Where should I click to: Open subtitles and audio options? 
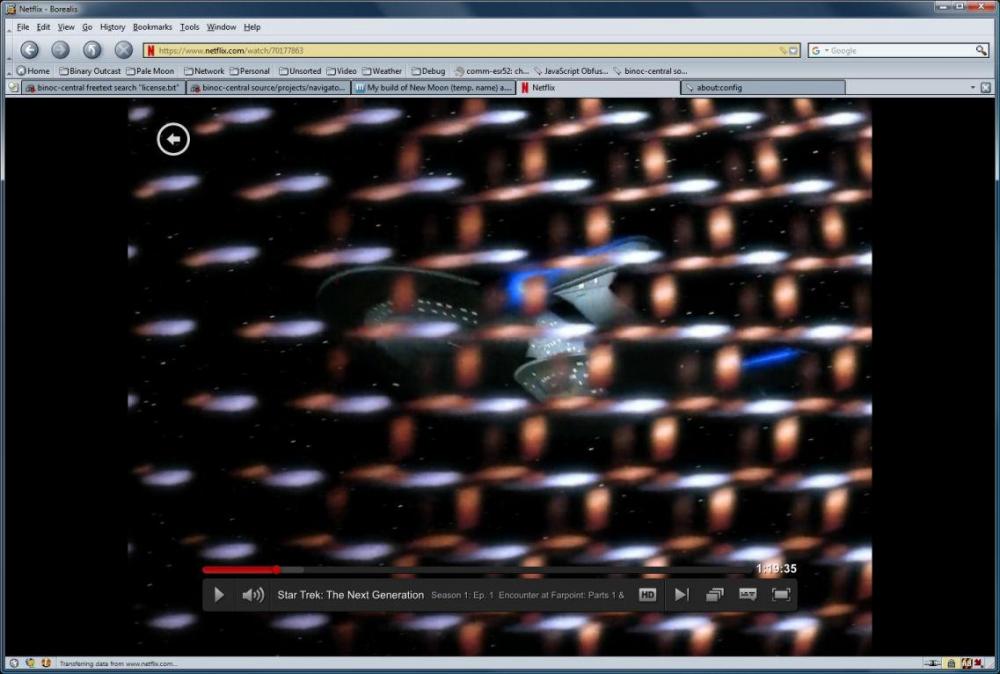tap(747, 595)
